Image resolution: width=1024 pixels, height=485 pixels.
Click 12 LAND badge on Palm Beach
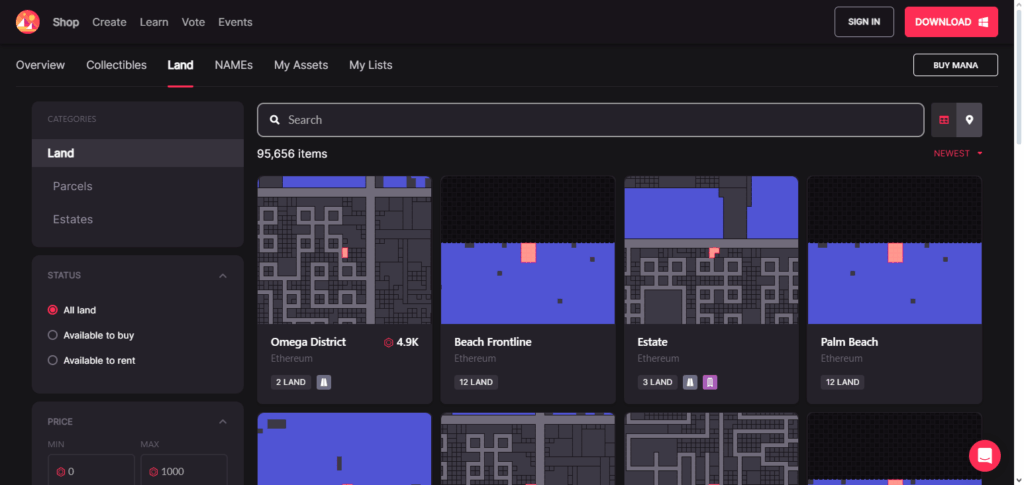(x=842, y=382)
